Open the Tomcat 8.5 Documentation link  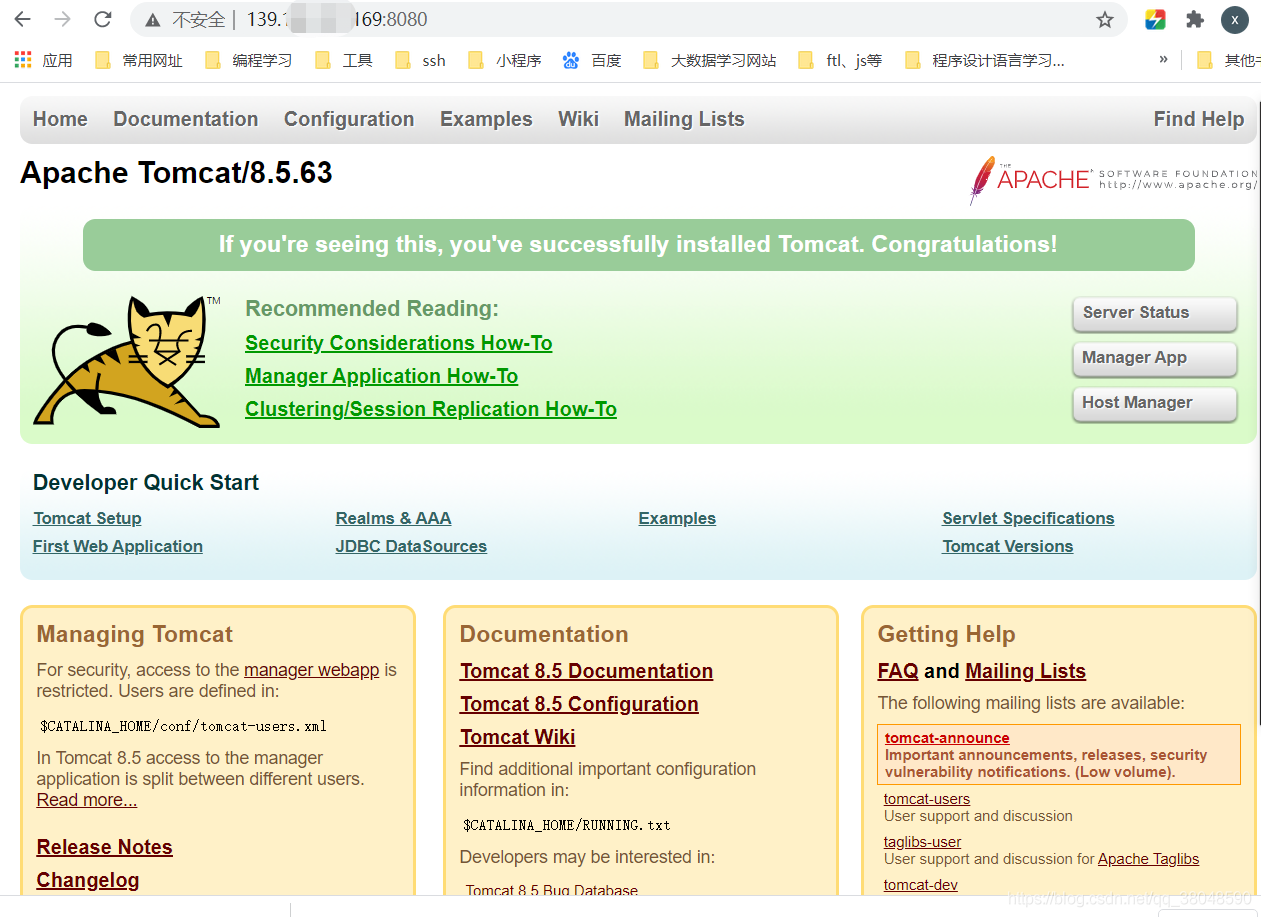[587, 671]
